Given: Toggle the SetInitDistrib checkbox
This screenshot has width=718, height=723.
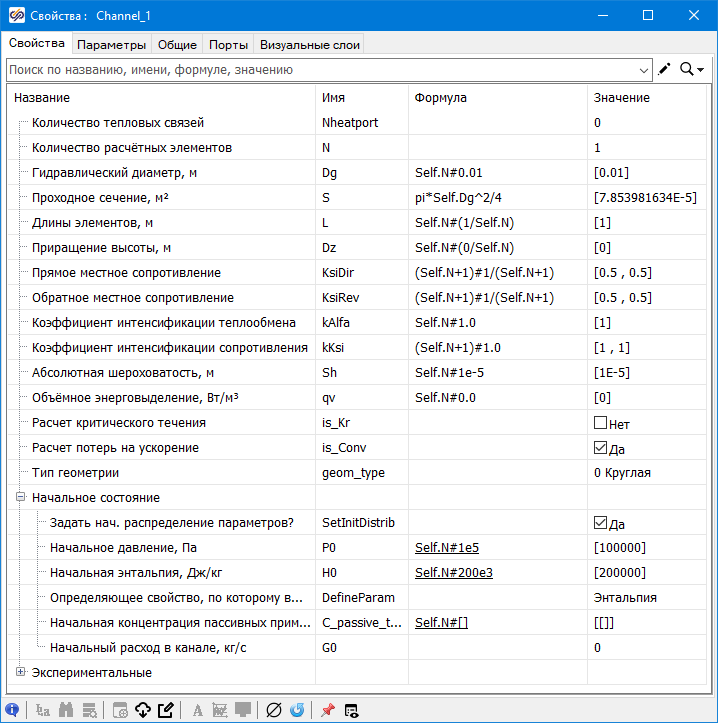Looking at the screenshot, I should (x=600, y=523).
